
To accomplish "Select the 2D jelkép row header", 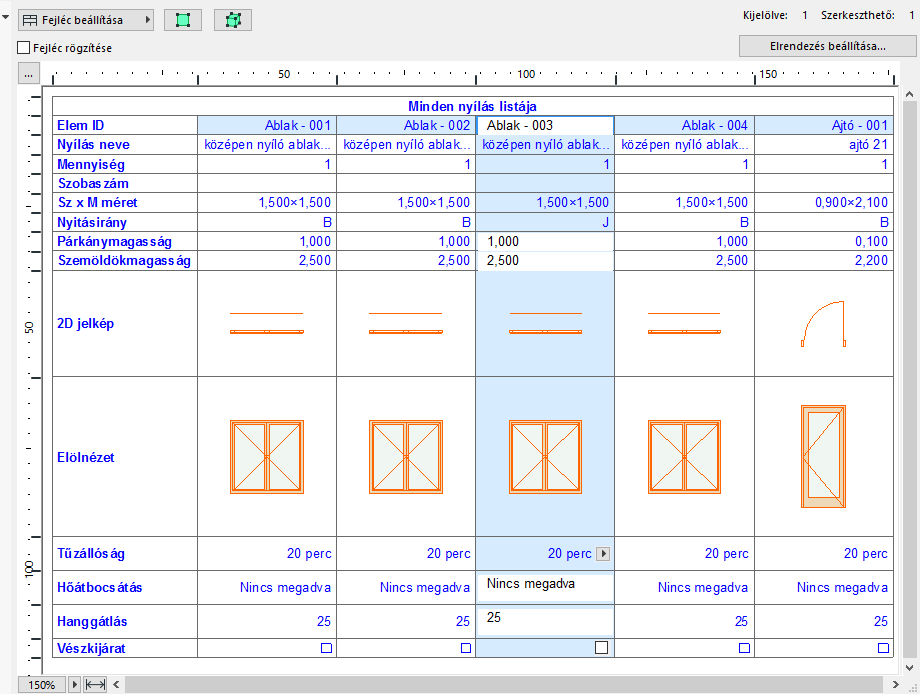I will 125,324.
